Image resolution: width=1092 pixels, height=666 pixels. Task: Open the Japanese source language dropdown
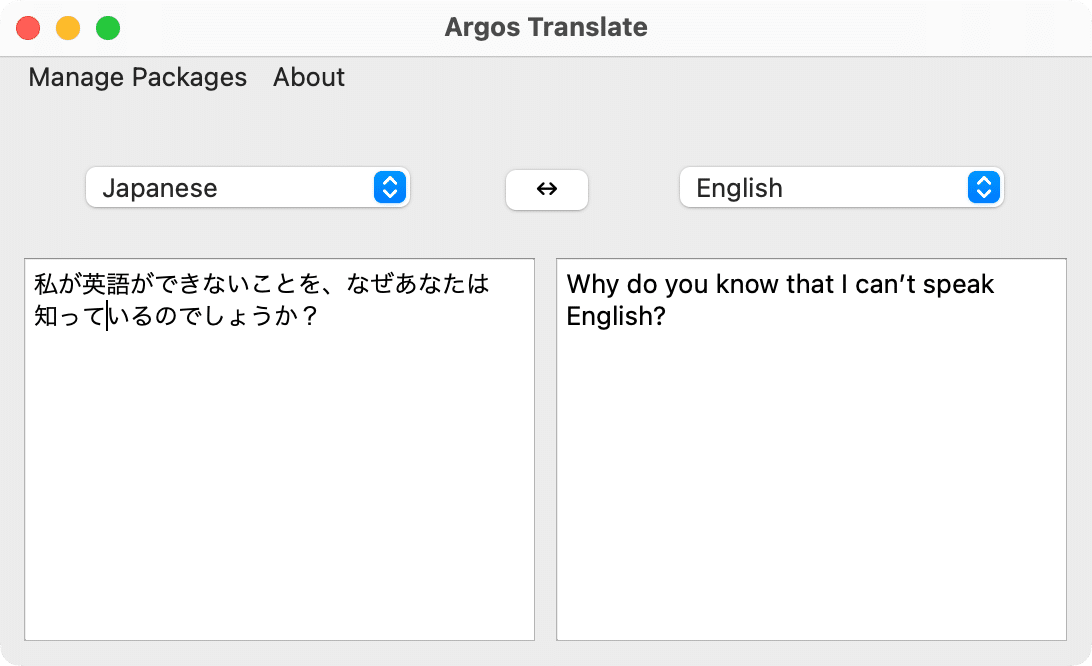tap(247, 187)
